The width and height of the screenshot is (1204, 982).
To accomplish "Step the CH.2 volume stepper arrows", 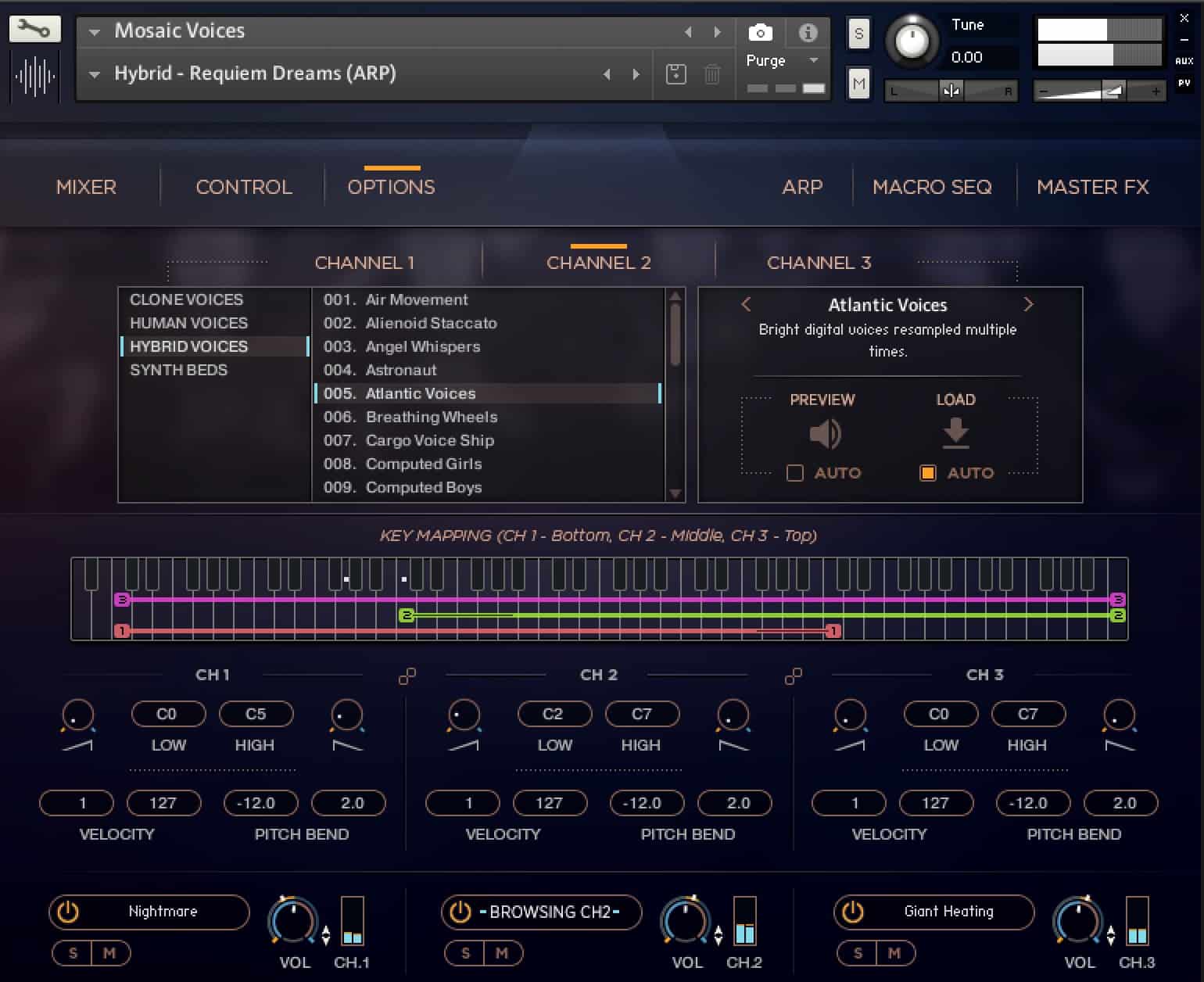I will [x=718, y=934].
